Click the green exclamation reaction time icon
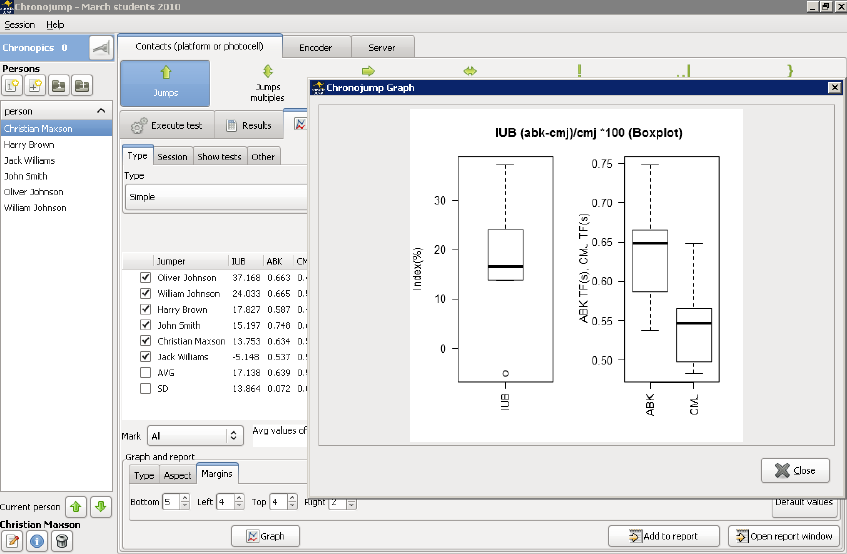The width and height of the screenshot is (847, 554). tap(580, 71)
